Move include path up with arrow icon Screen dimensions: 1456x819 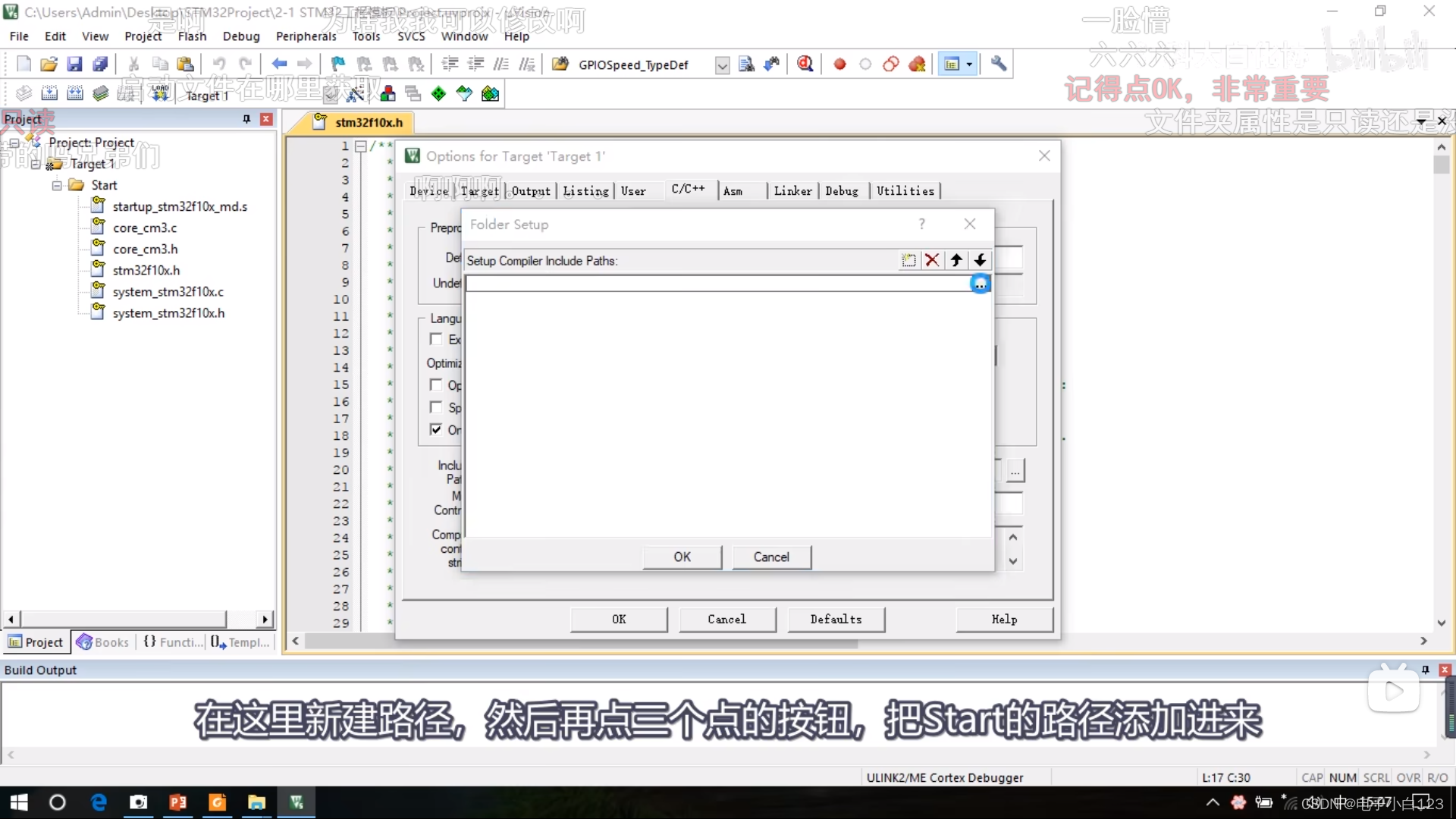point(956,260)
